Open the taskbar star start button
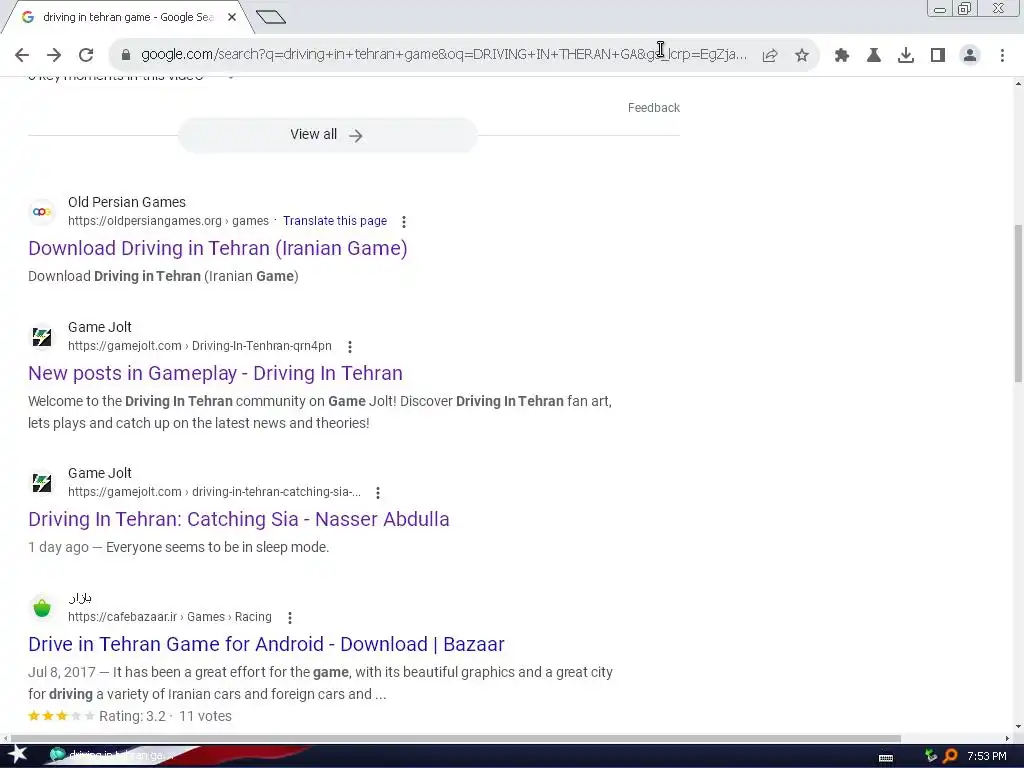Screen dimensions: 1024x768 [x=18, y=755]
